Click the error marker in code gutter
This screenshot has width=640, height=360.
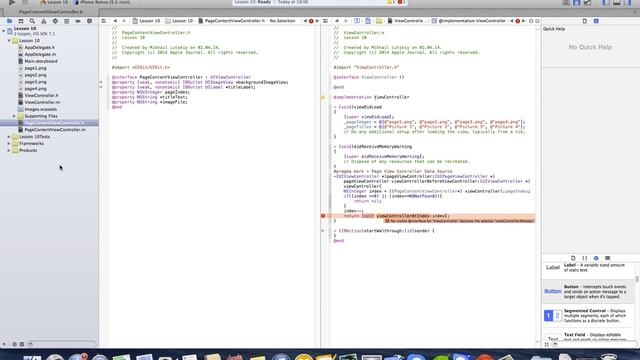(x=323, y=216)
